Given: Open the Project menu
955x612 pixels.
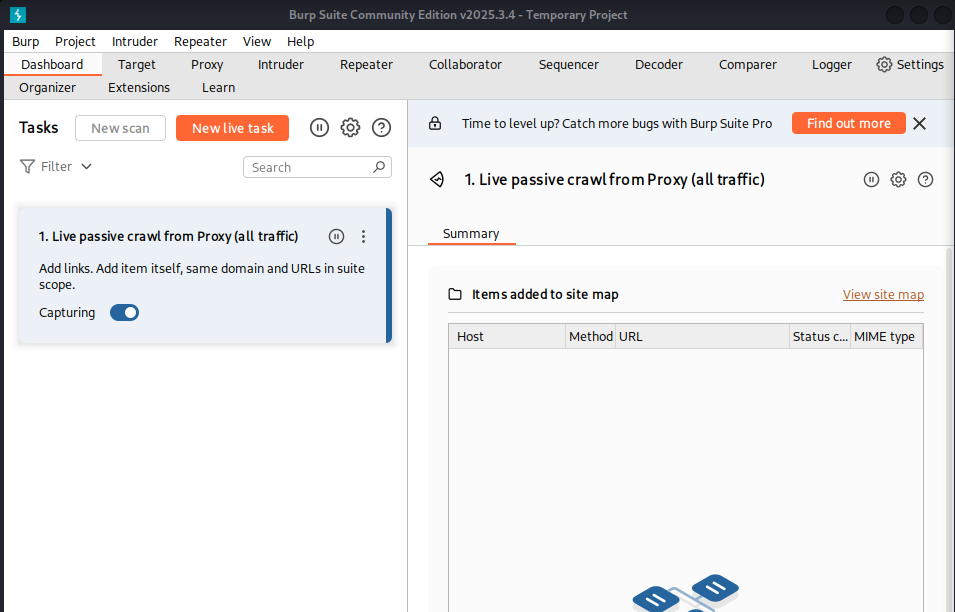Looking at the screenshot, I should 75,41.
